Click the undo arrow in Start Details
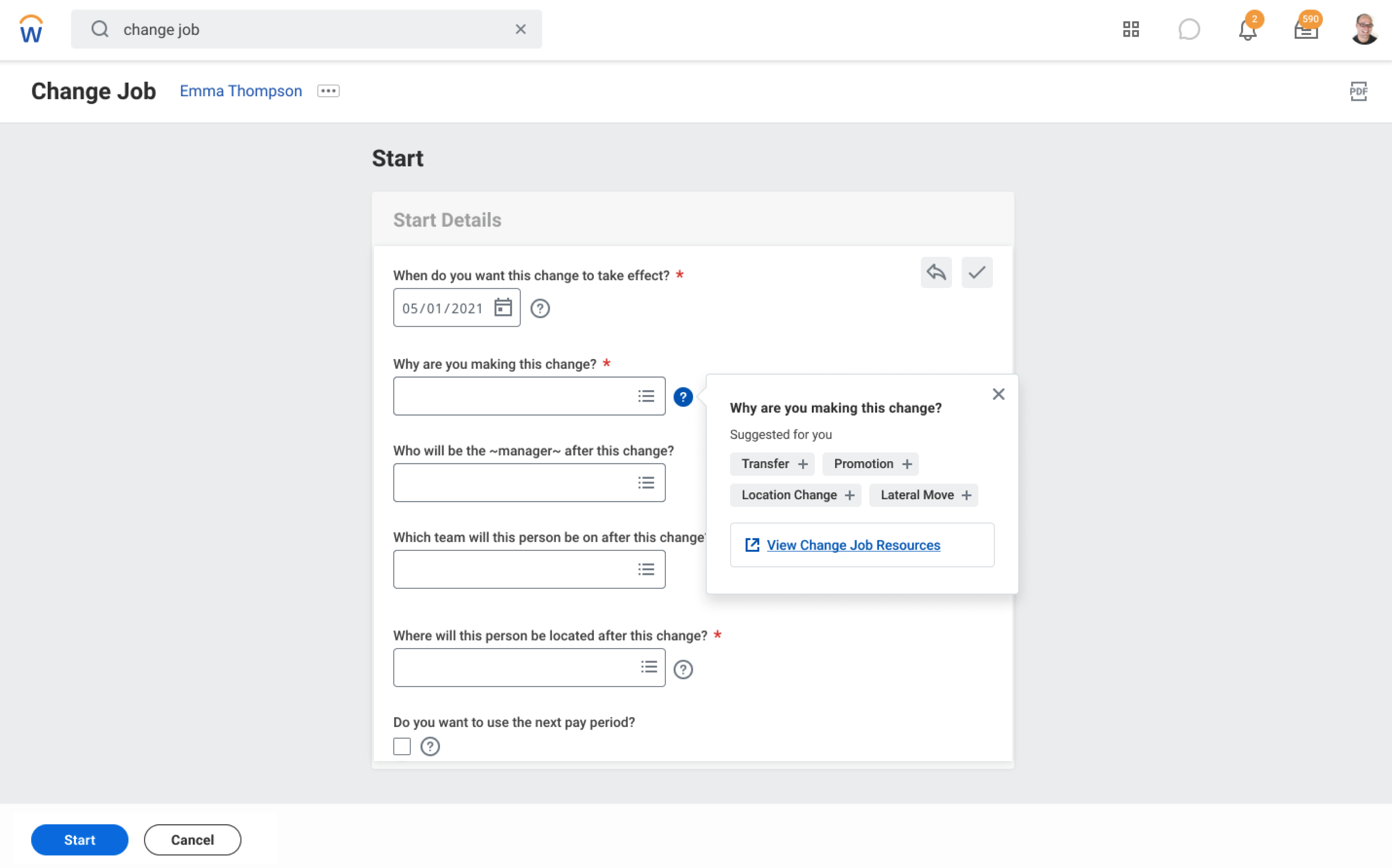Viewport: 1392px width, 868px height. [936, 273]
